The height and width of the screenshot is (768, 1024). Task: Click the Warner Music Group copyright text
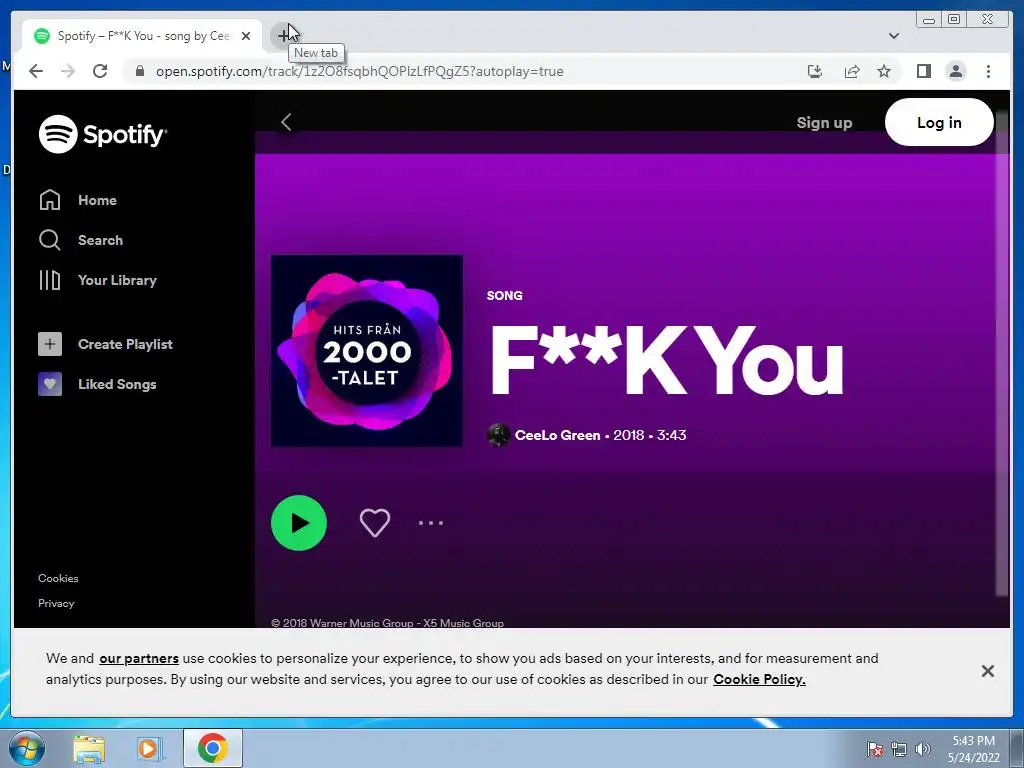coord(387,622)
